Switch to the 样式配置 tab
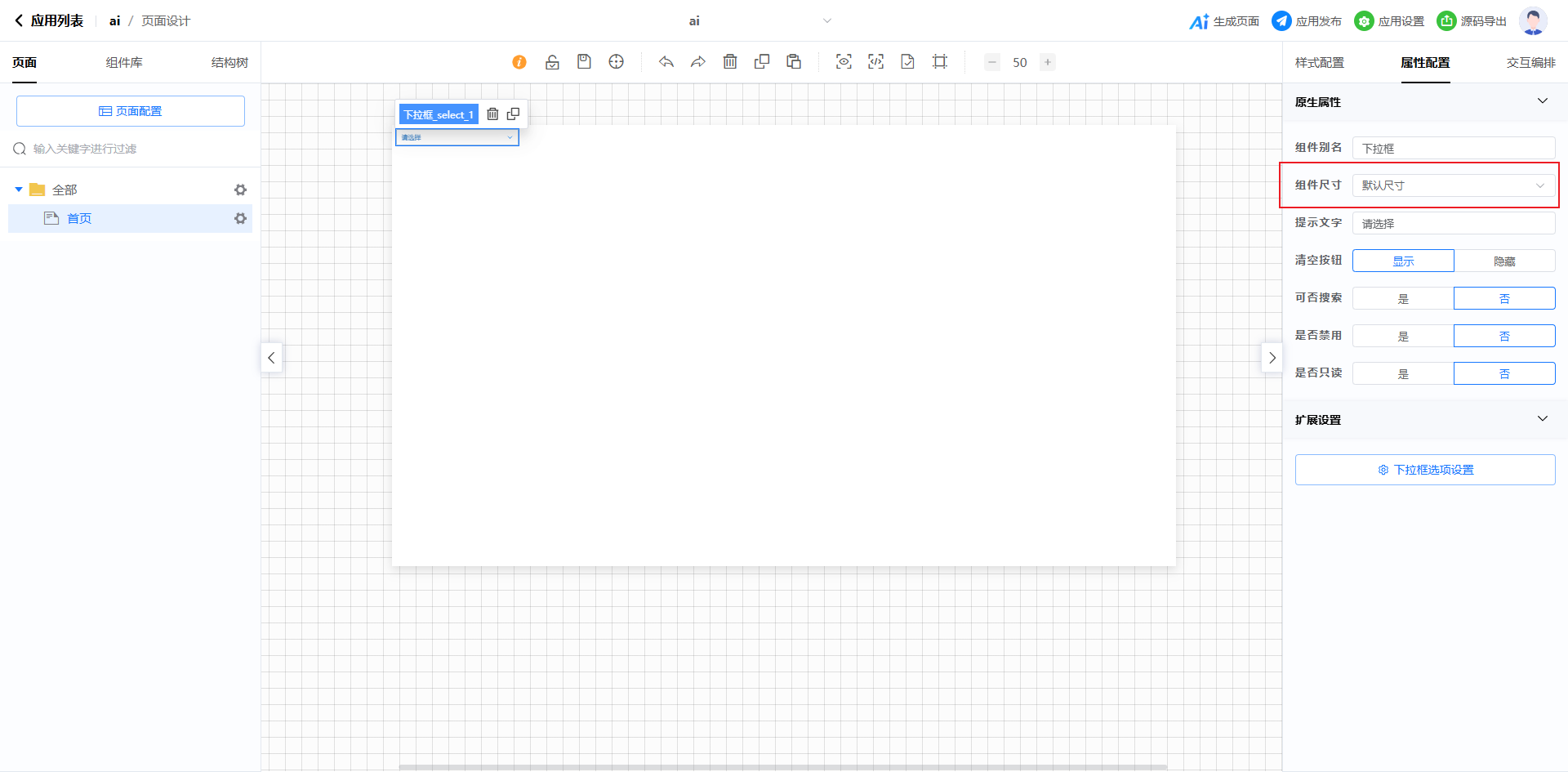 (1319, 63)
